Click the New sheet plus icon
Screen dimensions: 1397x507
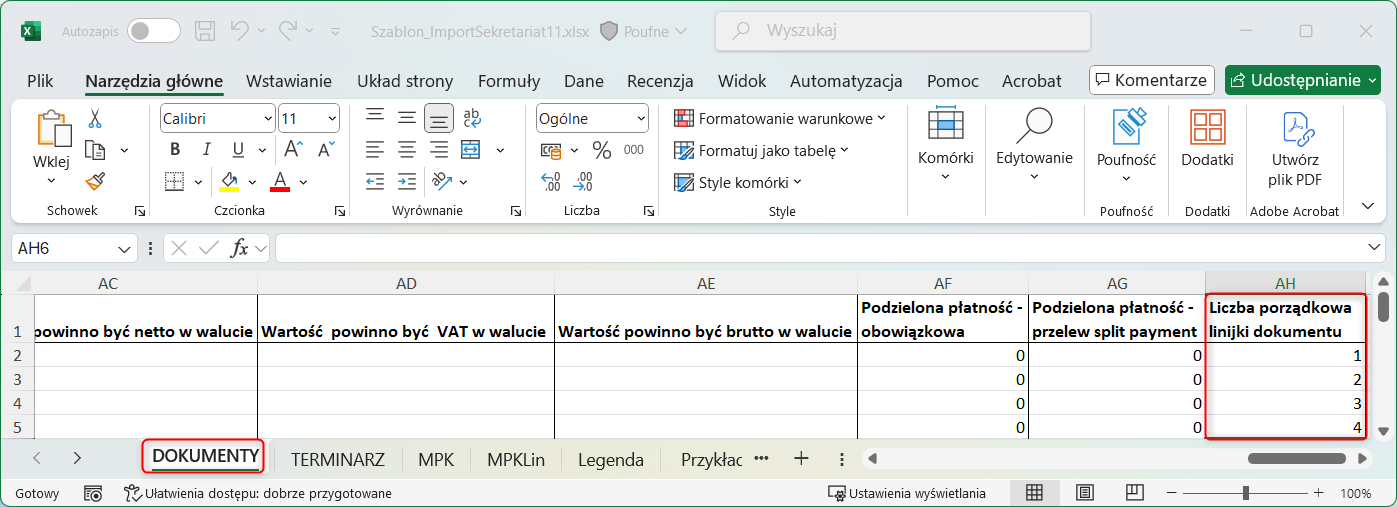coord(800,459)
